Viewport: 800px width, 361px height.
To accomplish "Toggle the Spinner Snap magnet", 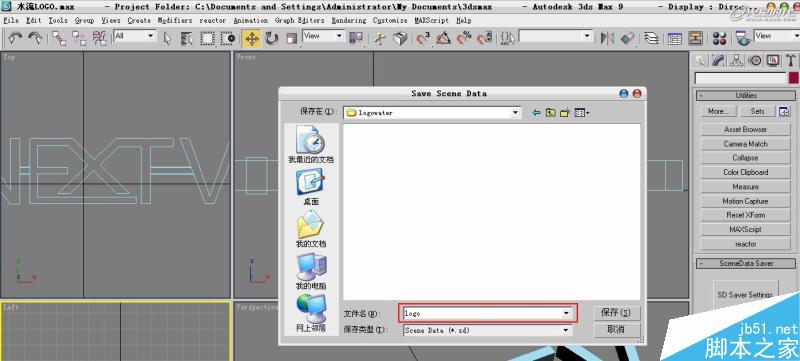I will click(485, 38).
